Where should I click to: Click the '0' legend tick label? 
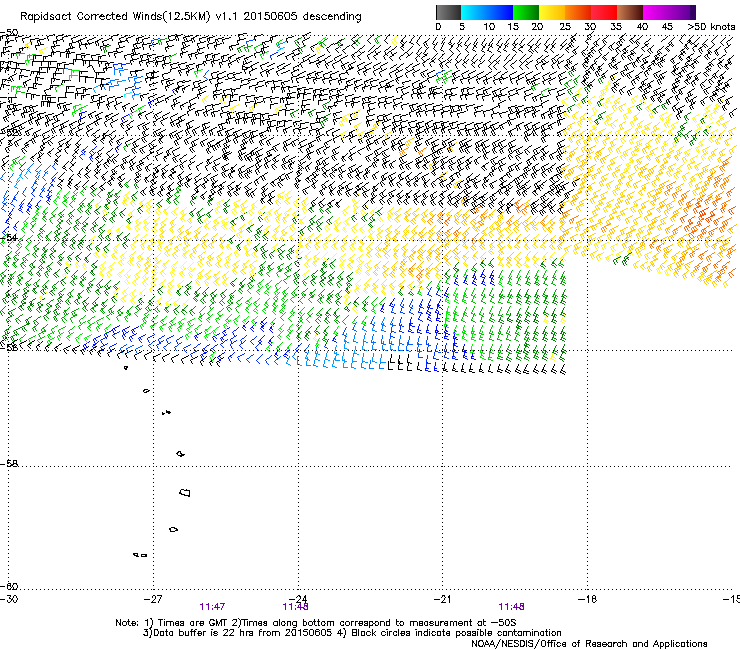(438, 27)
